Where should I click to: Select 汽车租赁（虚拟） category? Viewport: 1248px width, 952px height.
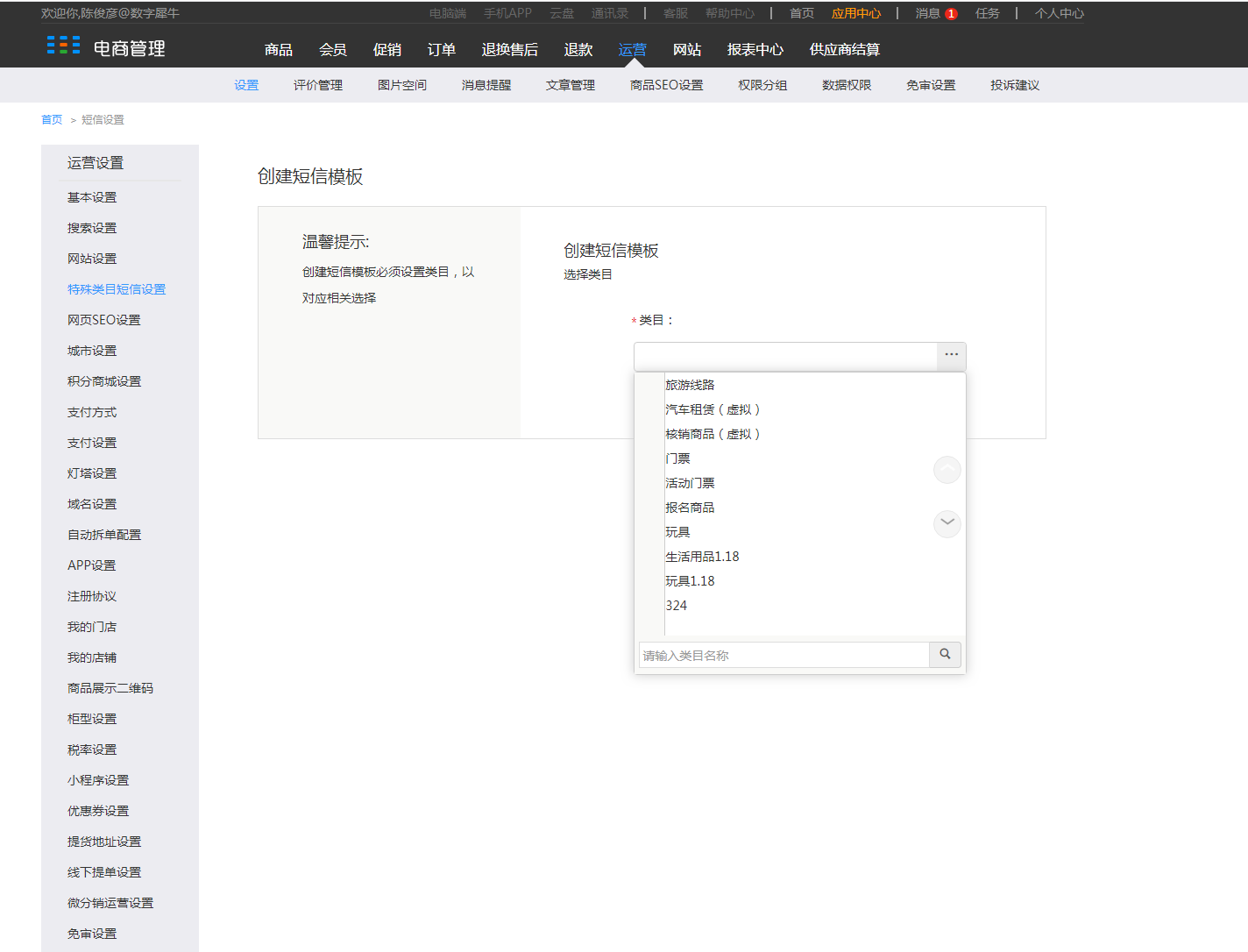point(713,409)
